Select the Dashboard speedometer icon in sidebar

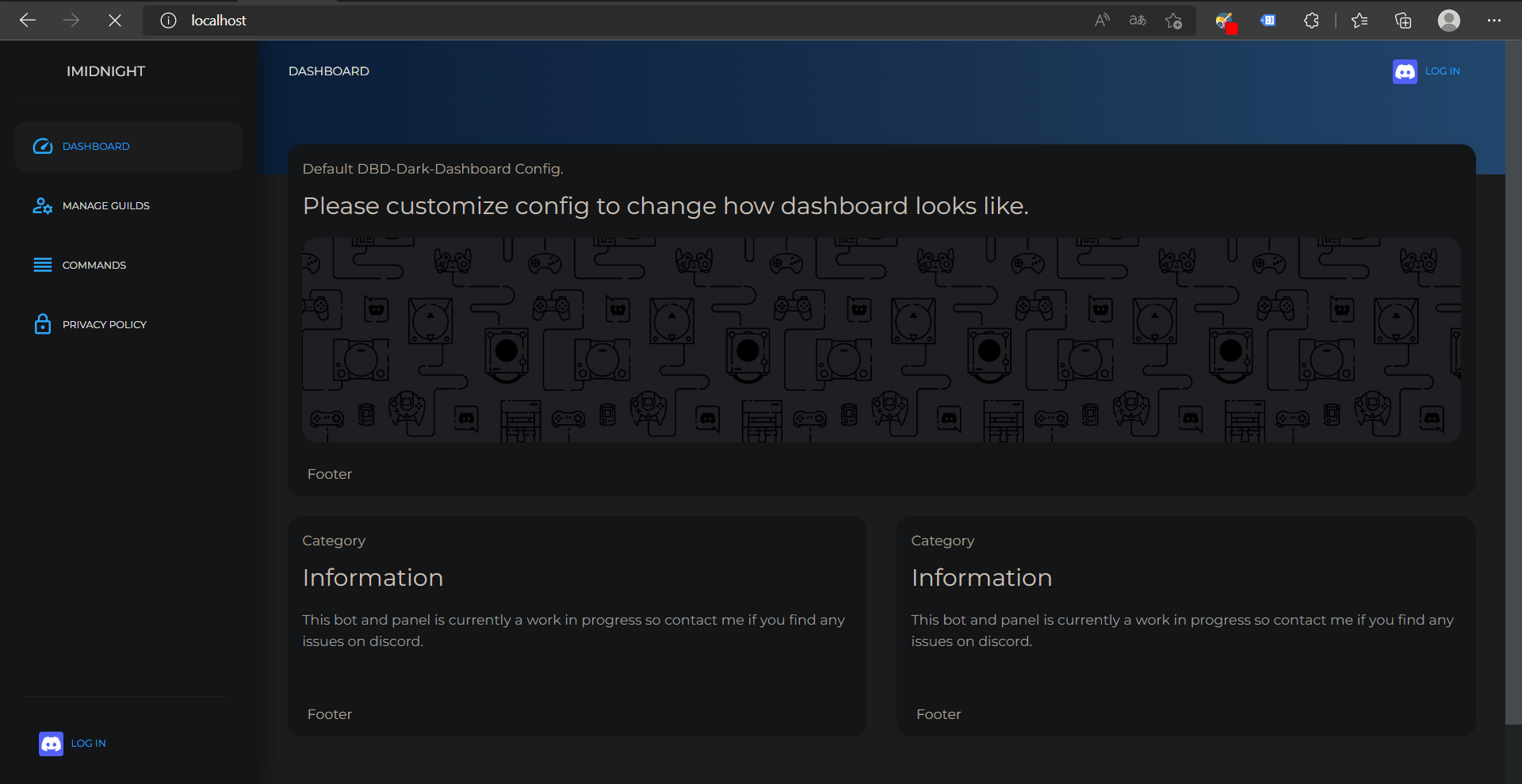tap(42, 146)
